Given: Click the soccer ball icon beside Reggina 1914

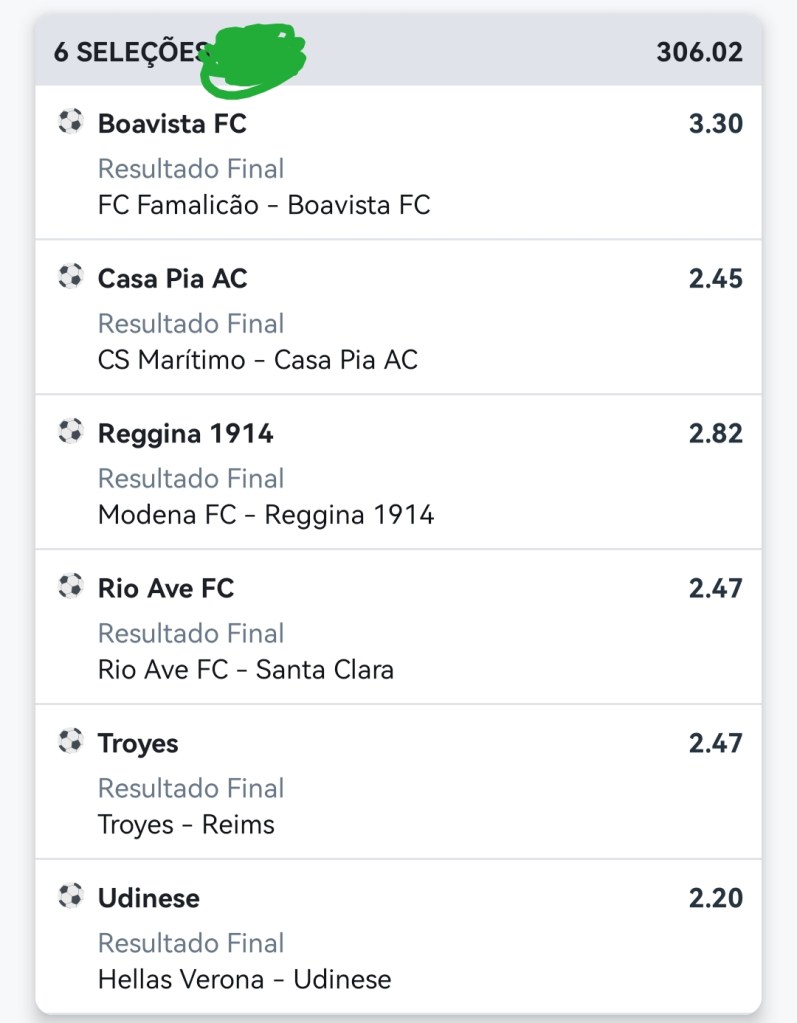Looking at the screenshot, I should (70, 432).
